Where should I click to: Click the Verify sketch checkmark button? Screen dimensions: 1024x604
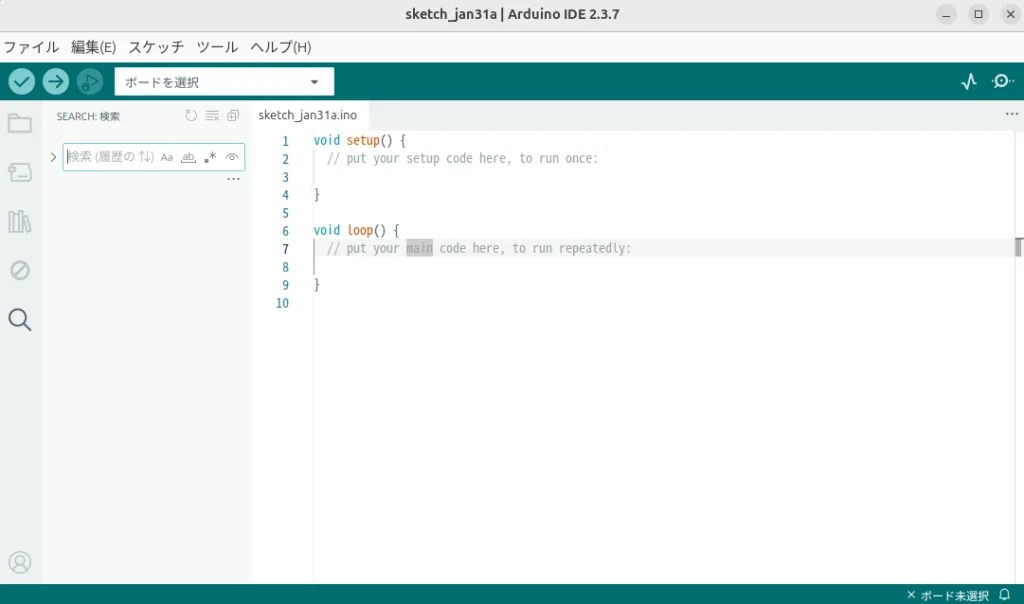click(22, 82)
